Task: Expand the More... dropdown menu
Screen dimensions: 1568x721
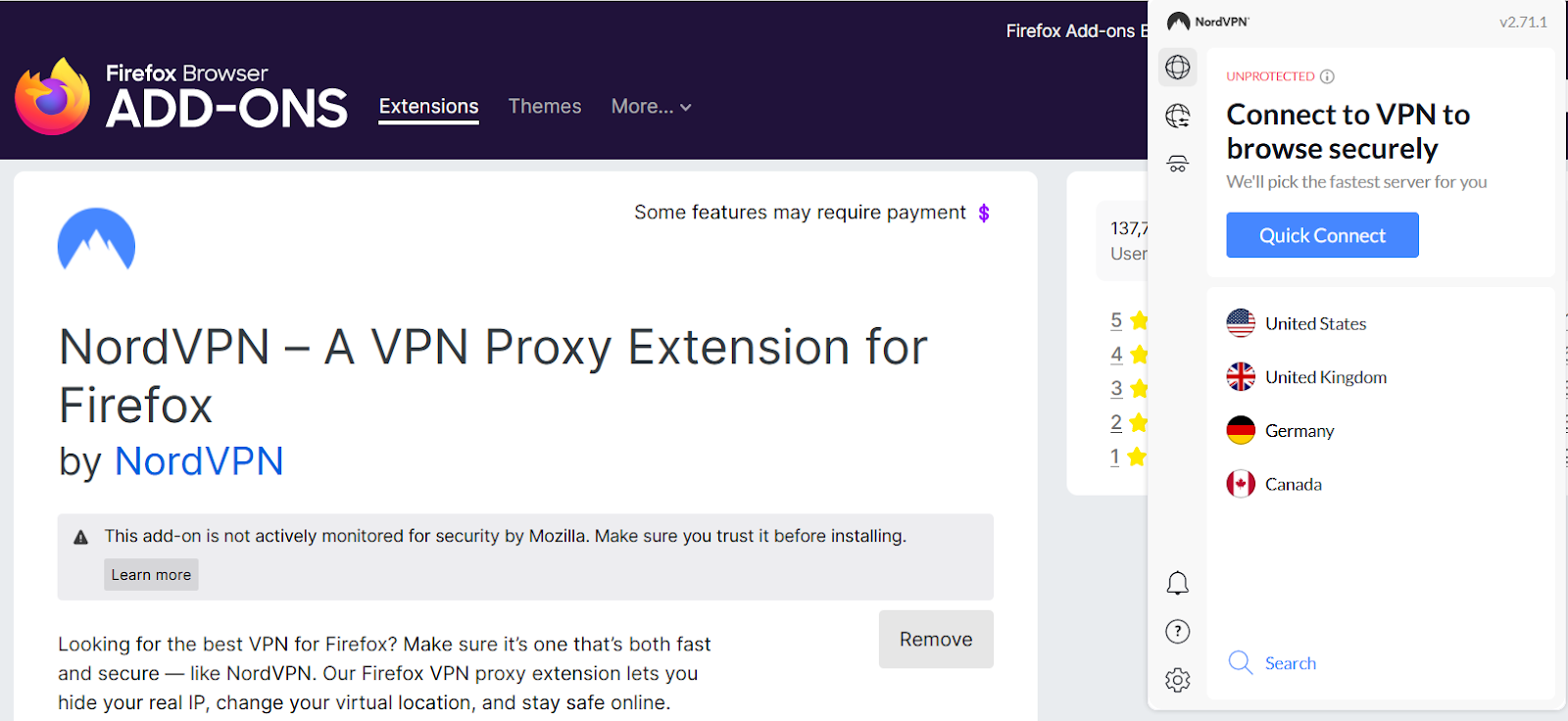Action: pyautogui.click(x=652, y=107)
